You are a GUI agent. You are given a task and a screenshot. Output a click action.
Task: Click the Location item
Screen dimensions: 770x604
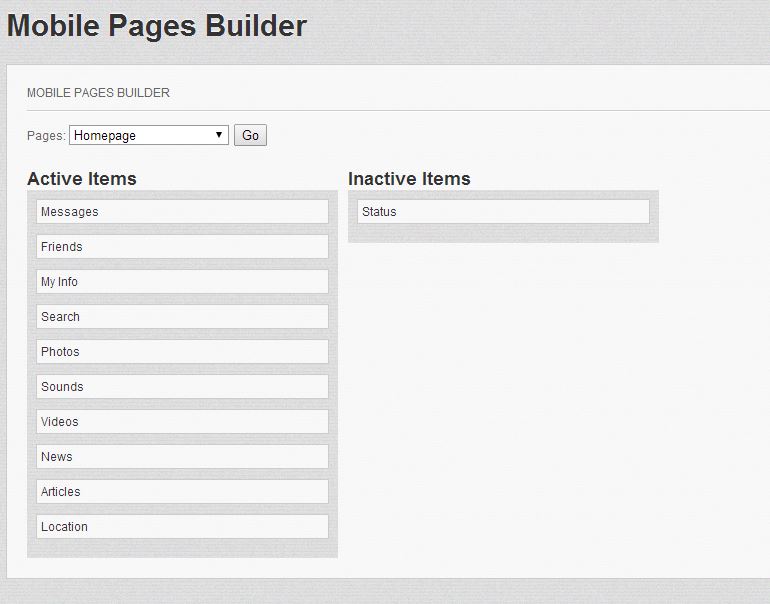pyautogui.click(x=182, y=527)
